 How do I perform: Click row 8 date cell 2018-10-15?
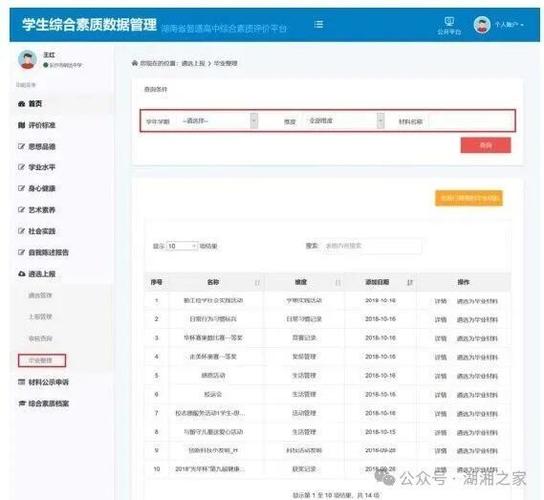(380, 432)
